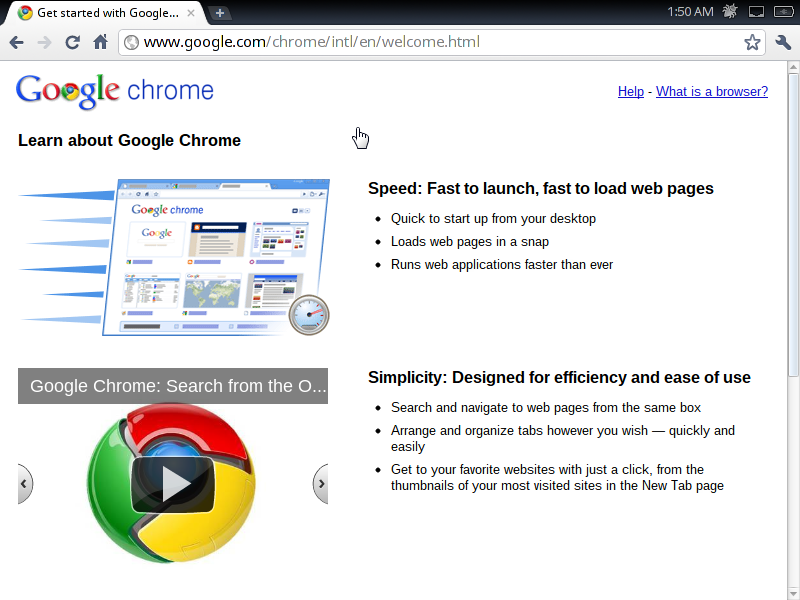The width and height of the screenshot is (800, 600).
Task: Open the Help link
Action: (x=631, y=91)
